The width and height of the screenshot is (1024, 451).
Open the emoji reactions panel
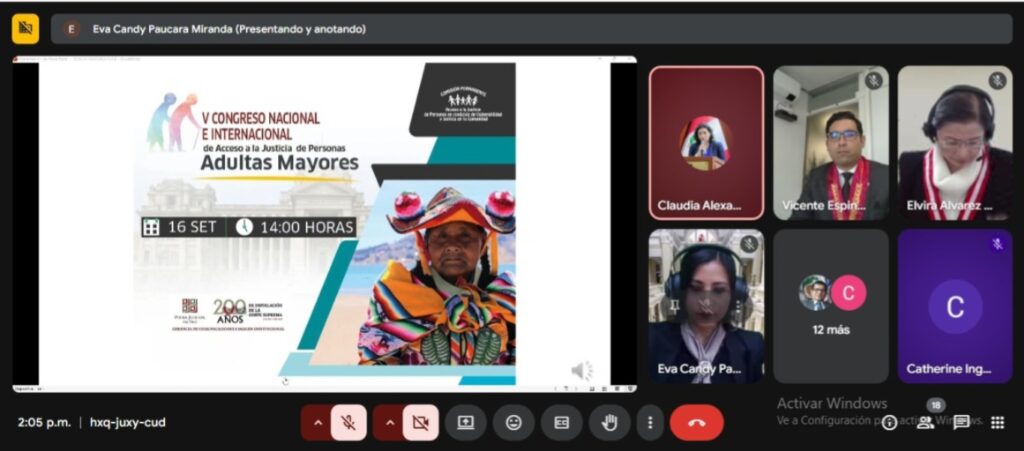tap(513, 423)
